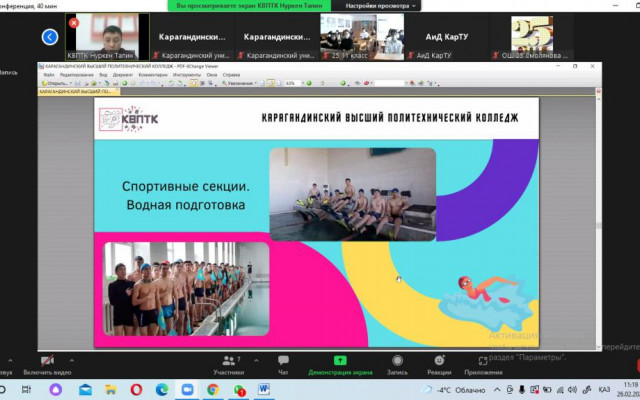Screen dimensions: 640x400
Task: Open the Вид menu
Action: 103,75
